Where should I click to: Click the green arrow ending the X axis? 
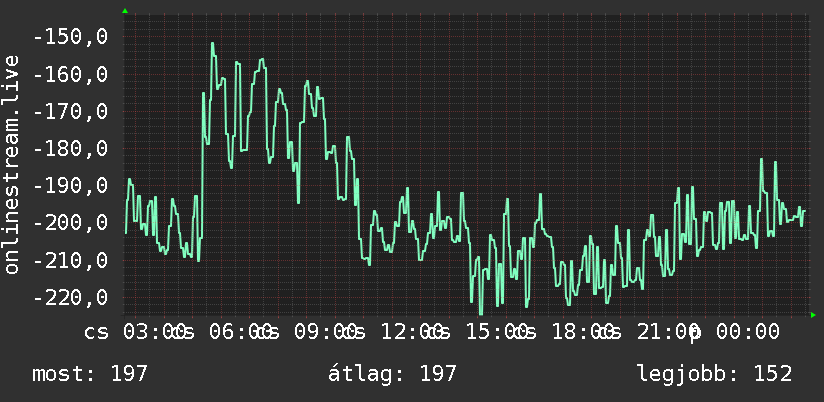813,315
